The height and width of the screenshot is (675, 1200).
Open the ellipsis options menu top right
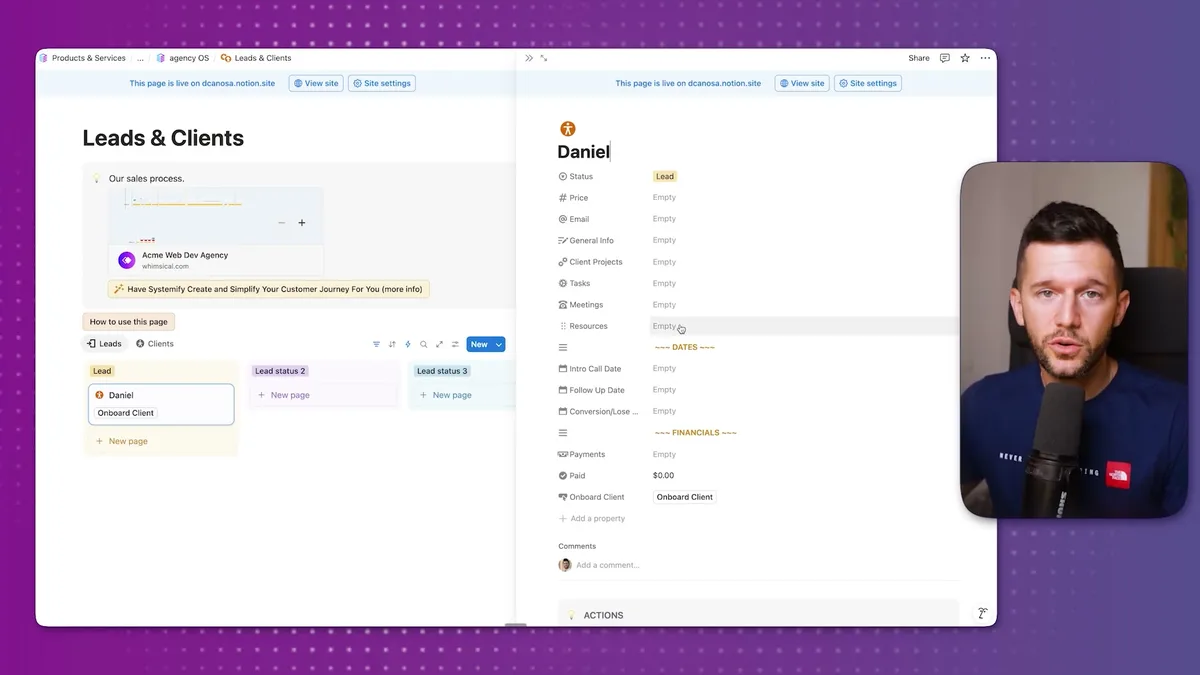point(985,58)
